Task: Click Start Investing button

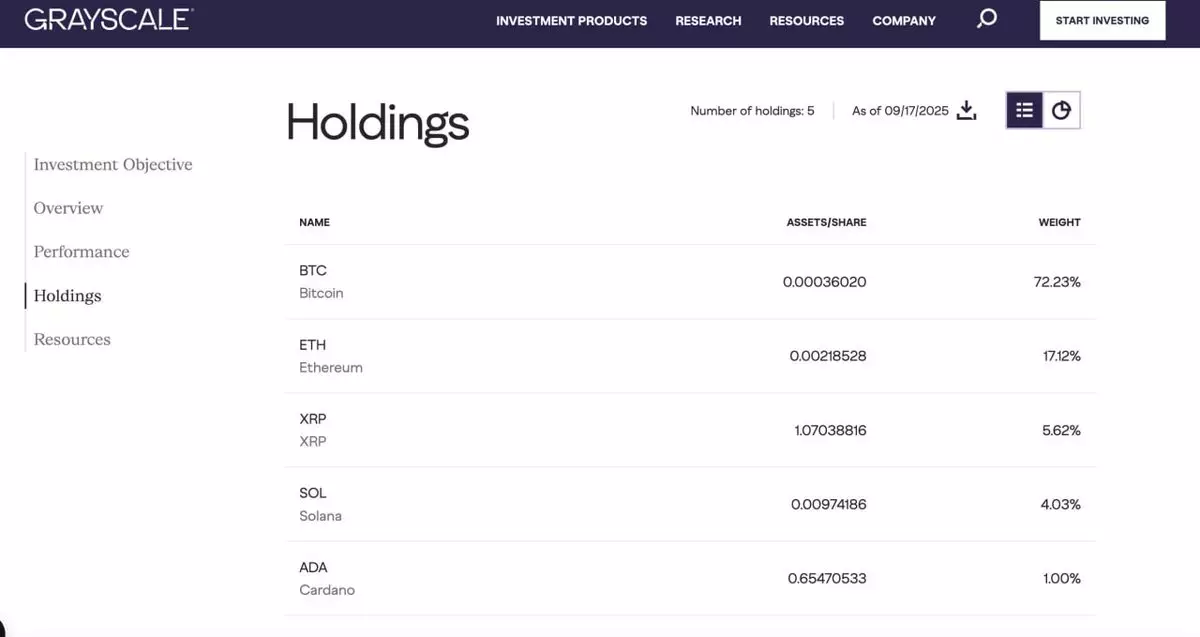Action: tap(1102, 20)
